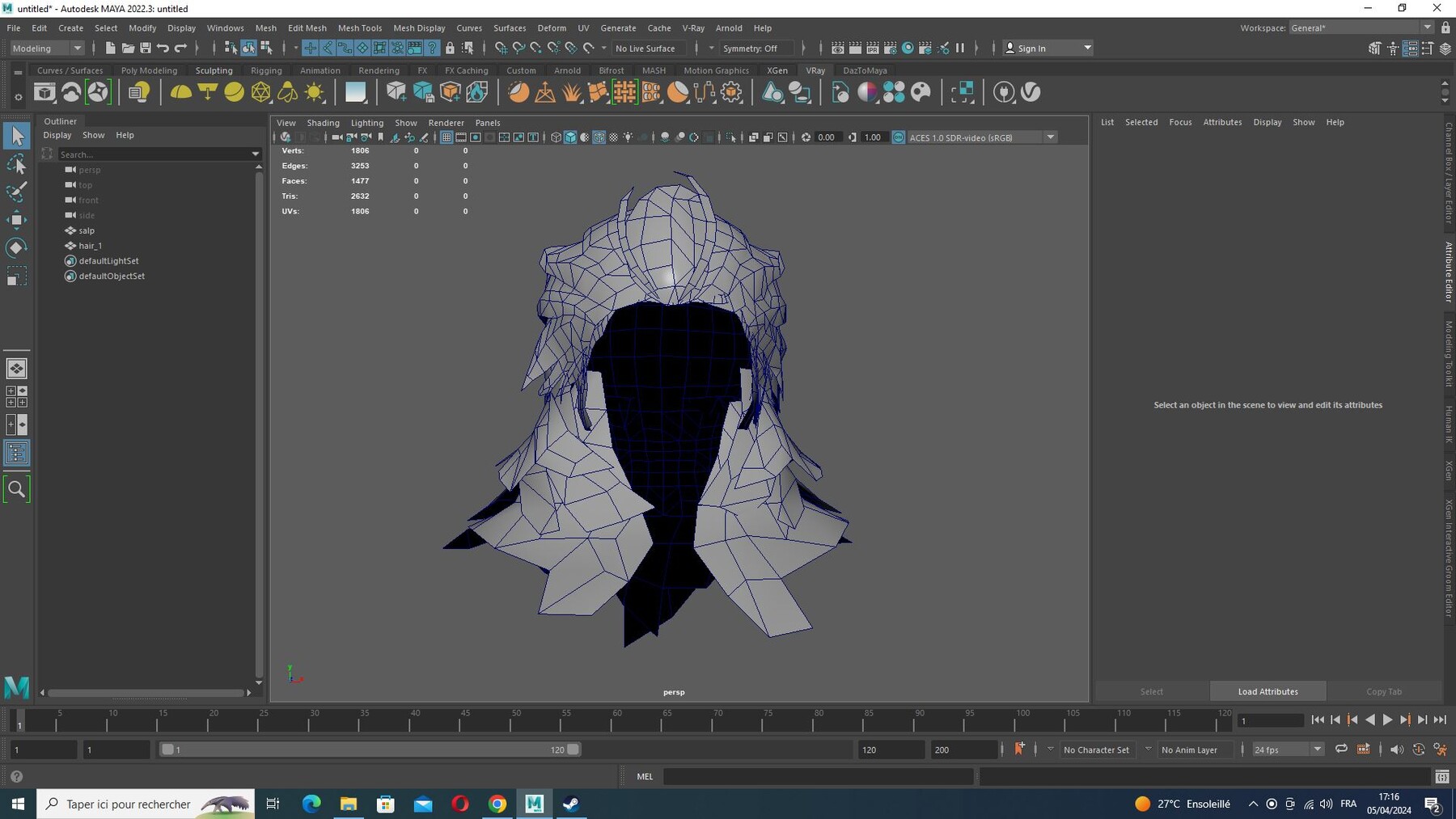The height and width of the screenshot is (819, 1456).
Task: Select hair_1 in the Outliner
Action: click(90, 246)
